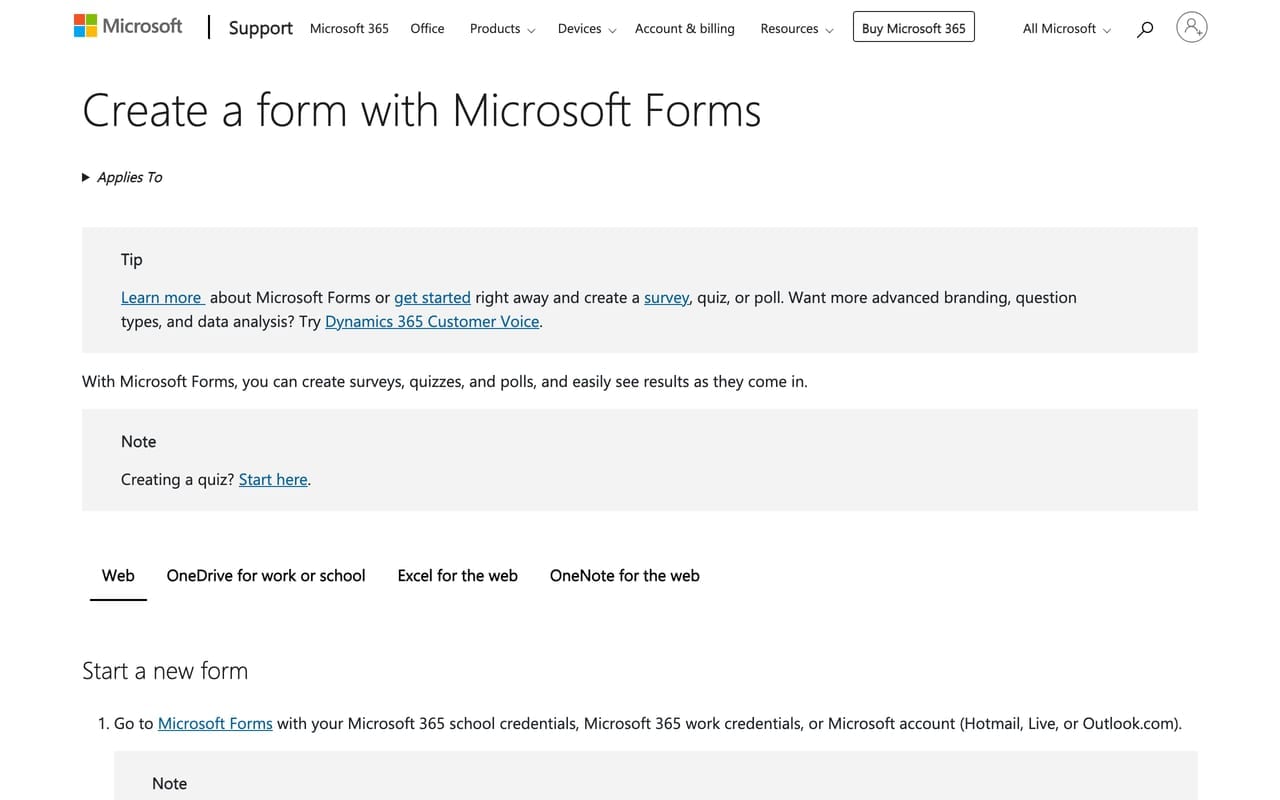Click the page title Create a form with Microsoft Forms
The height and width of the screenshot is (800, 1280).
tap(421, 110)
